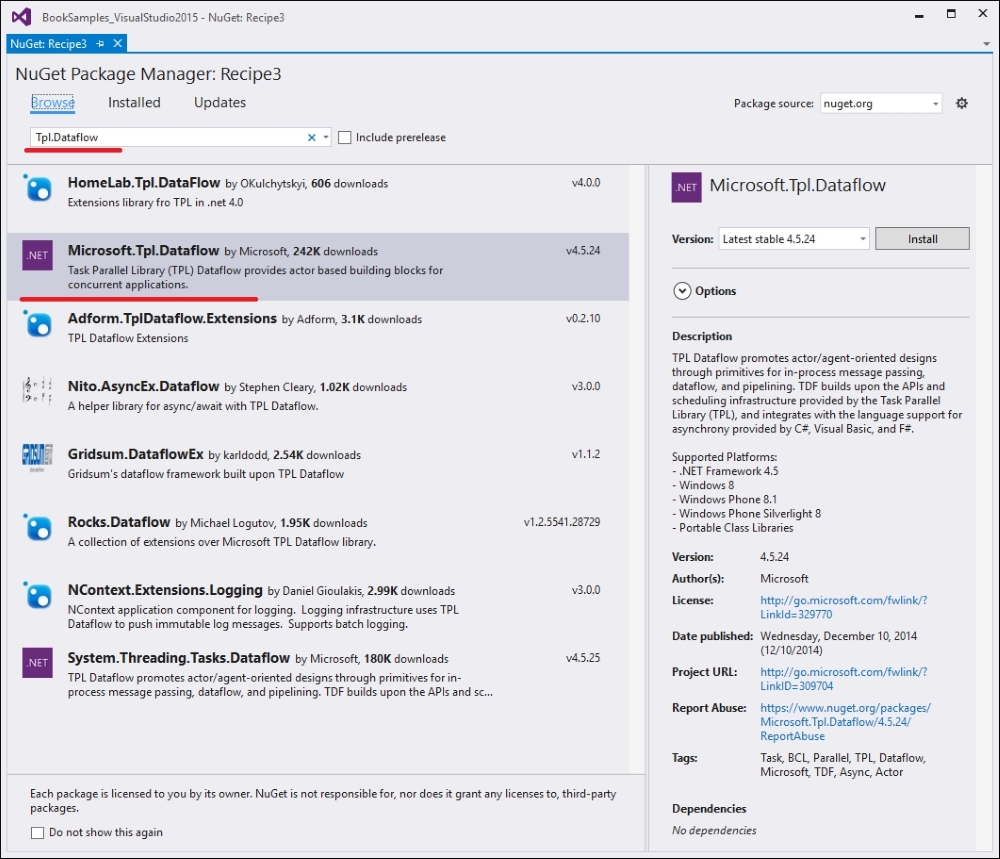Clear the Tpl.Dataflow search text
This screenshot has width=1000, height=859.
click(x=311, y=137)
